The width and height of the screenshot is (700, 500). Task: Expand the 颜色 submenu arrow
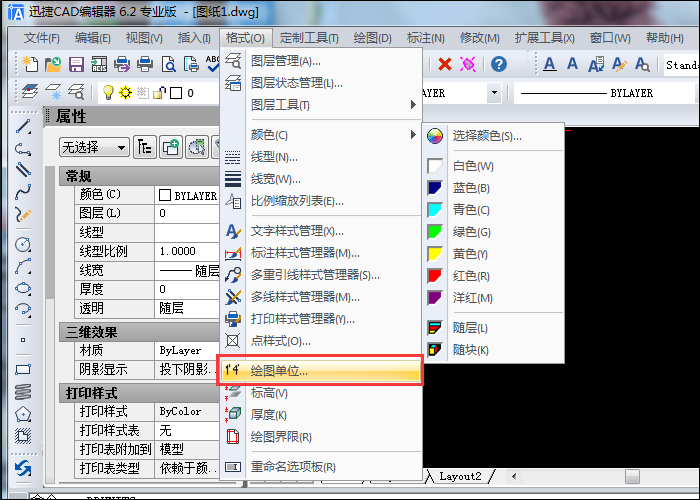coord(413,134)
